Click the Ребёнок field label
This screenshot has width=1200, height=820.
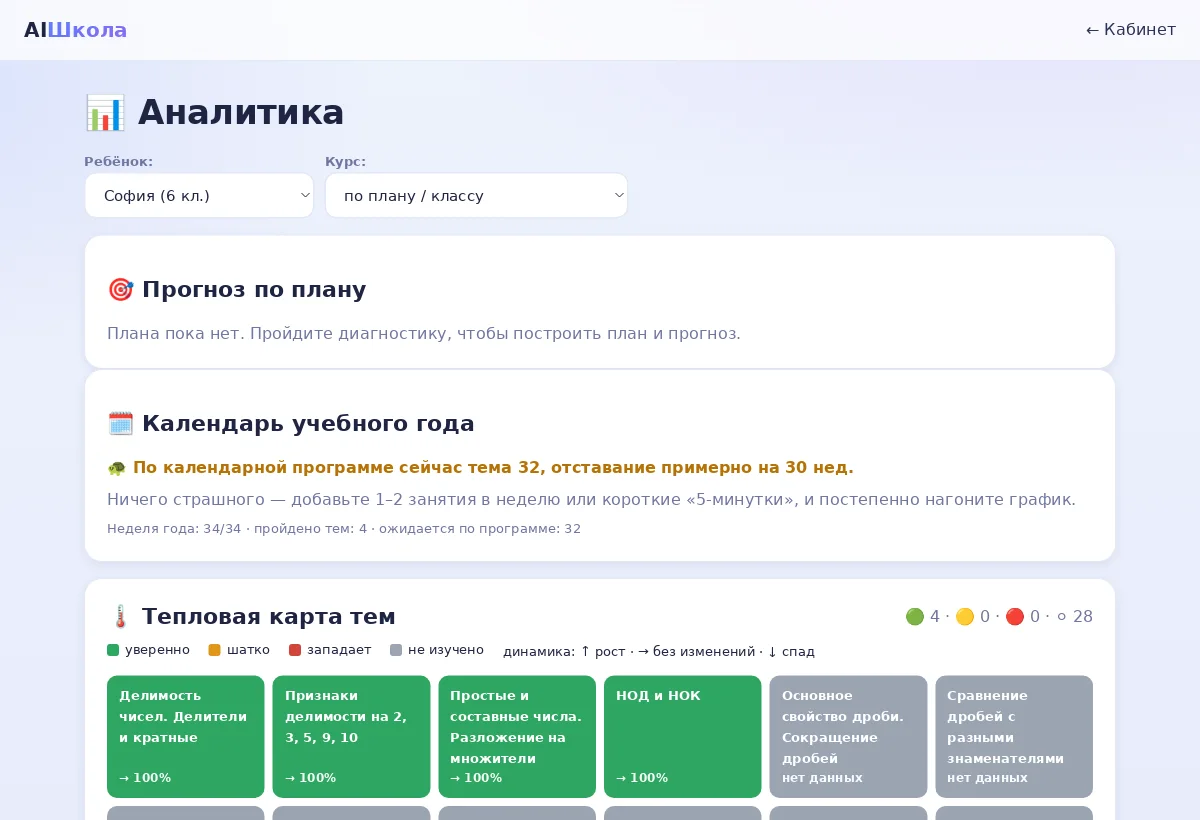pos(118,161)
